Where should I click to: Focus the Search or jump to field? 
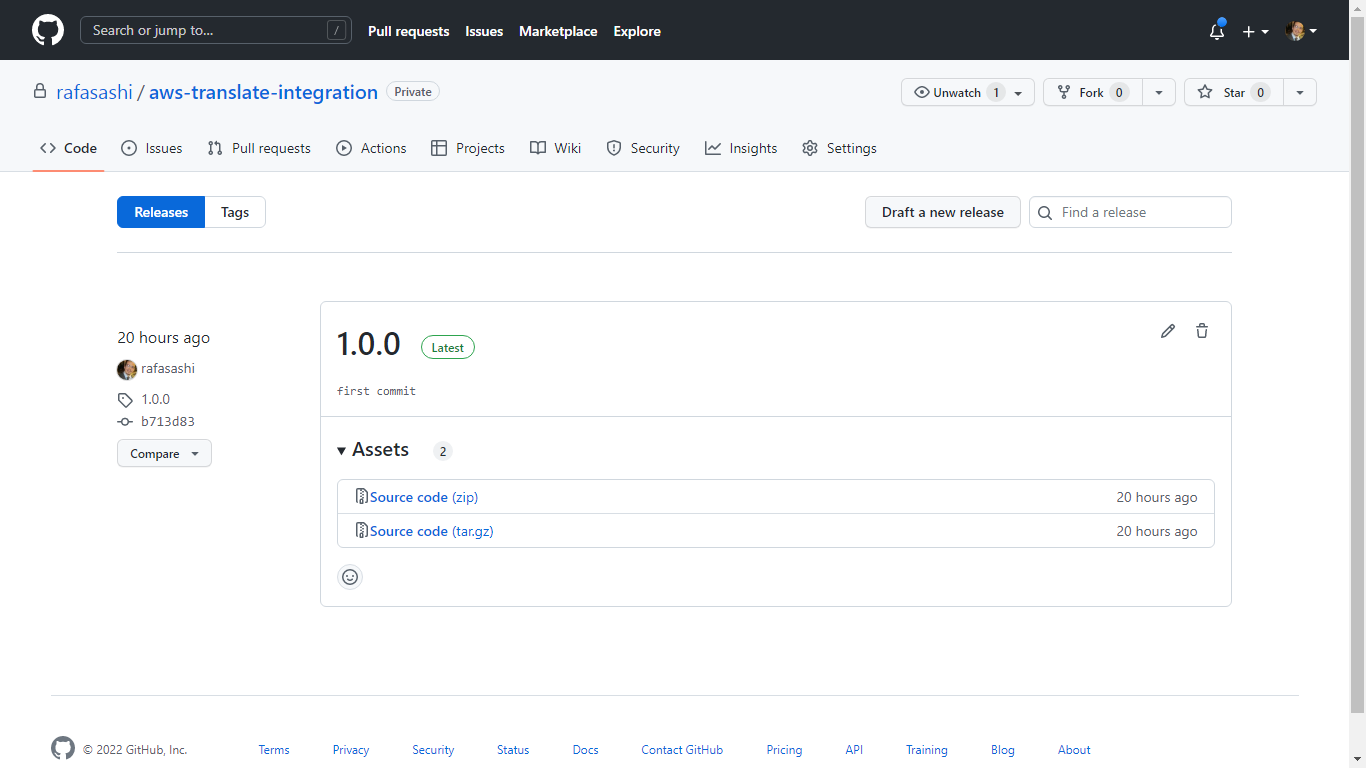(216, 30)
